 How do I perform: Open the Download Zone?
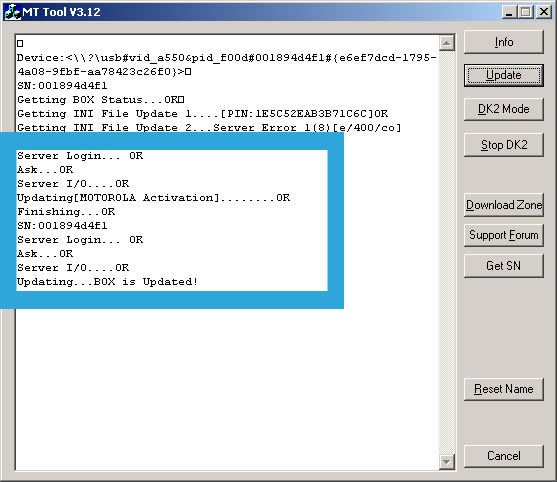(x=504, y=205)
